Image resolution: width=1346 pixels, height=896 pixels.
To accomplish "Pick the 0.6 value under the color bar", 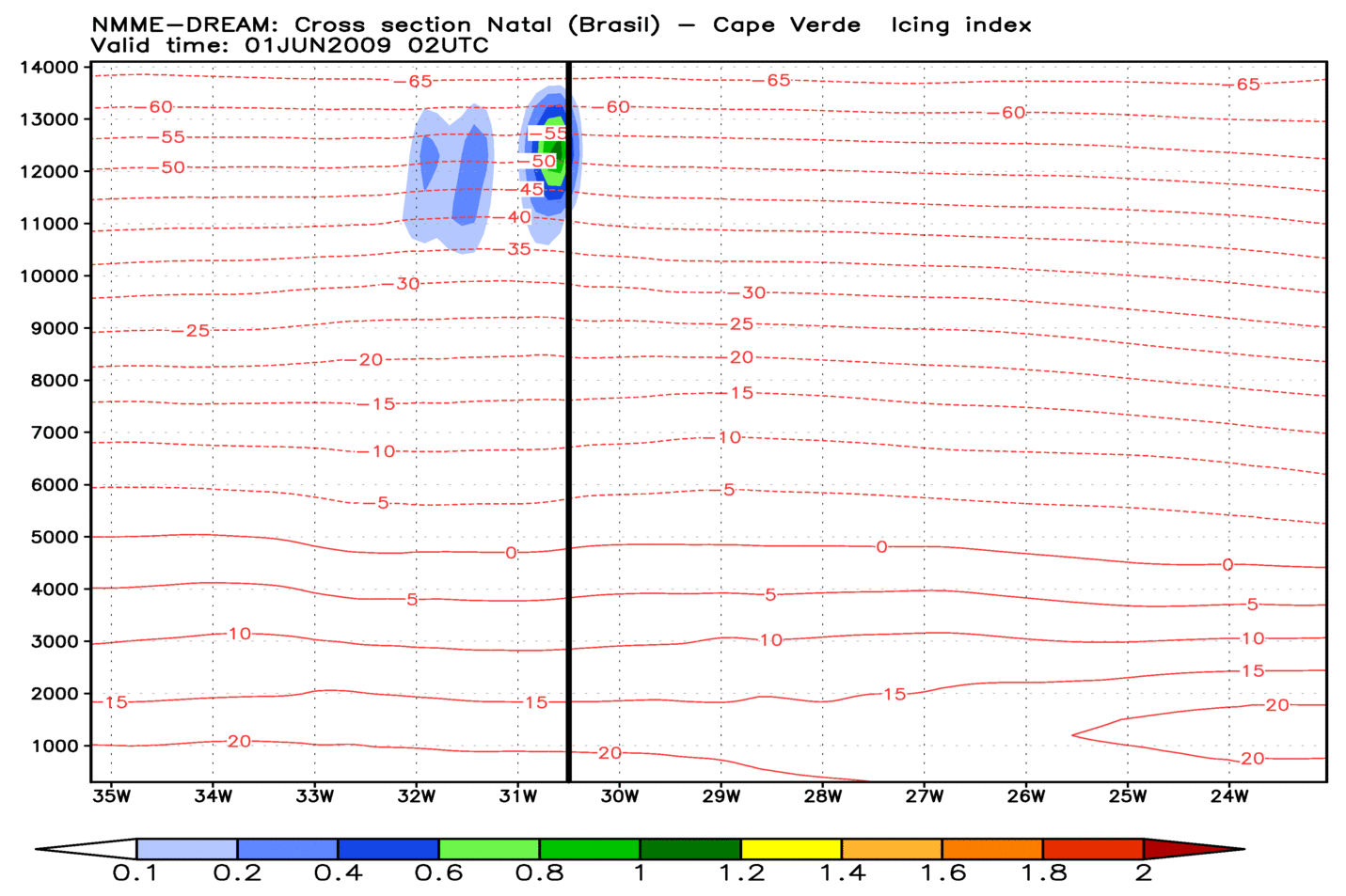I will pyautogui.click(x=439, y=873).
